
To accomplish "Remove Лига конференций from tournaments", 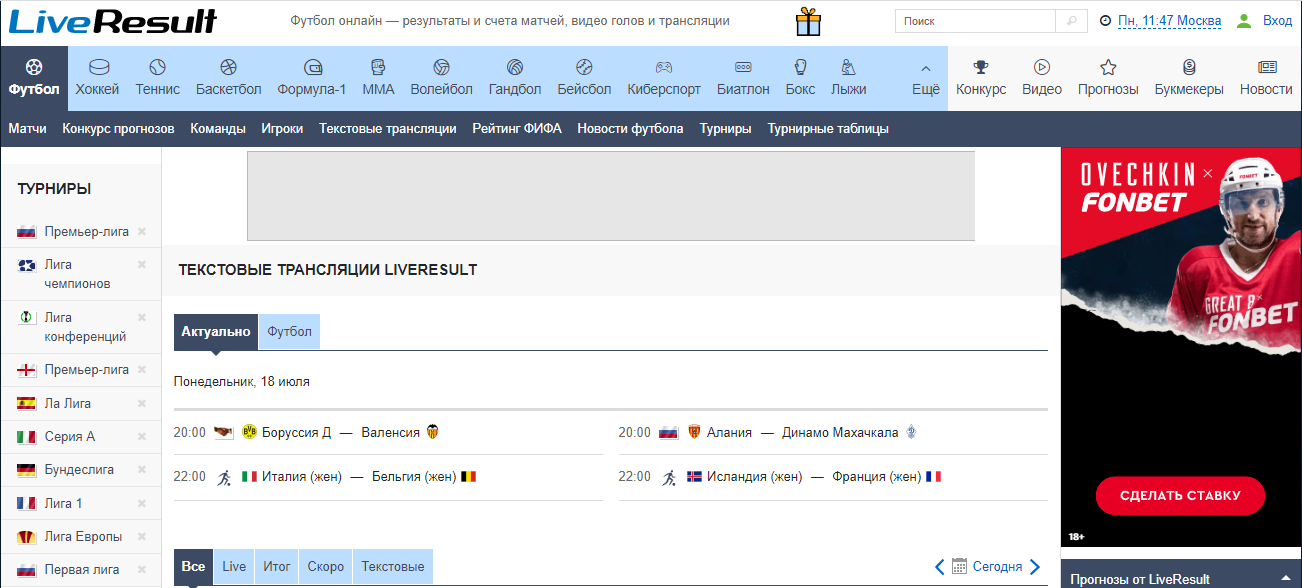I will pos(142,317).
